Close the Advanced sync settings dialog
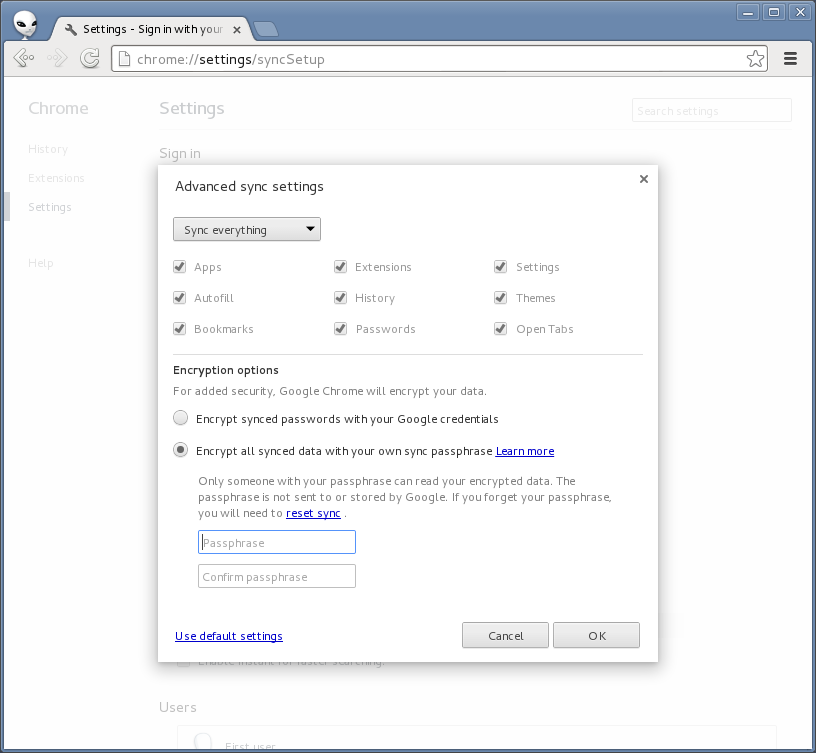Viewport: 816px width, 753px height. pyautogui.click(x=643, y=179)
